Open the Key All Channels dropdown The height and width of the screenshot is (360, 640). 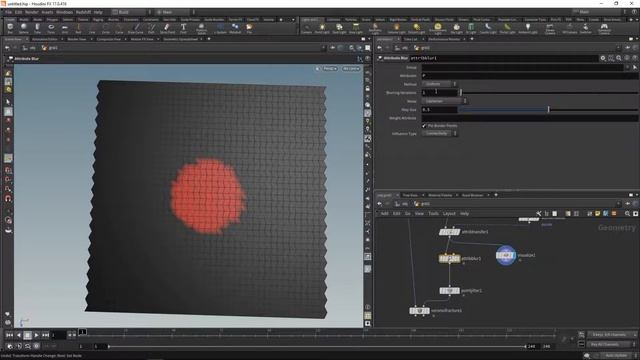tap(612, 344)
